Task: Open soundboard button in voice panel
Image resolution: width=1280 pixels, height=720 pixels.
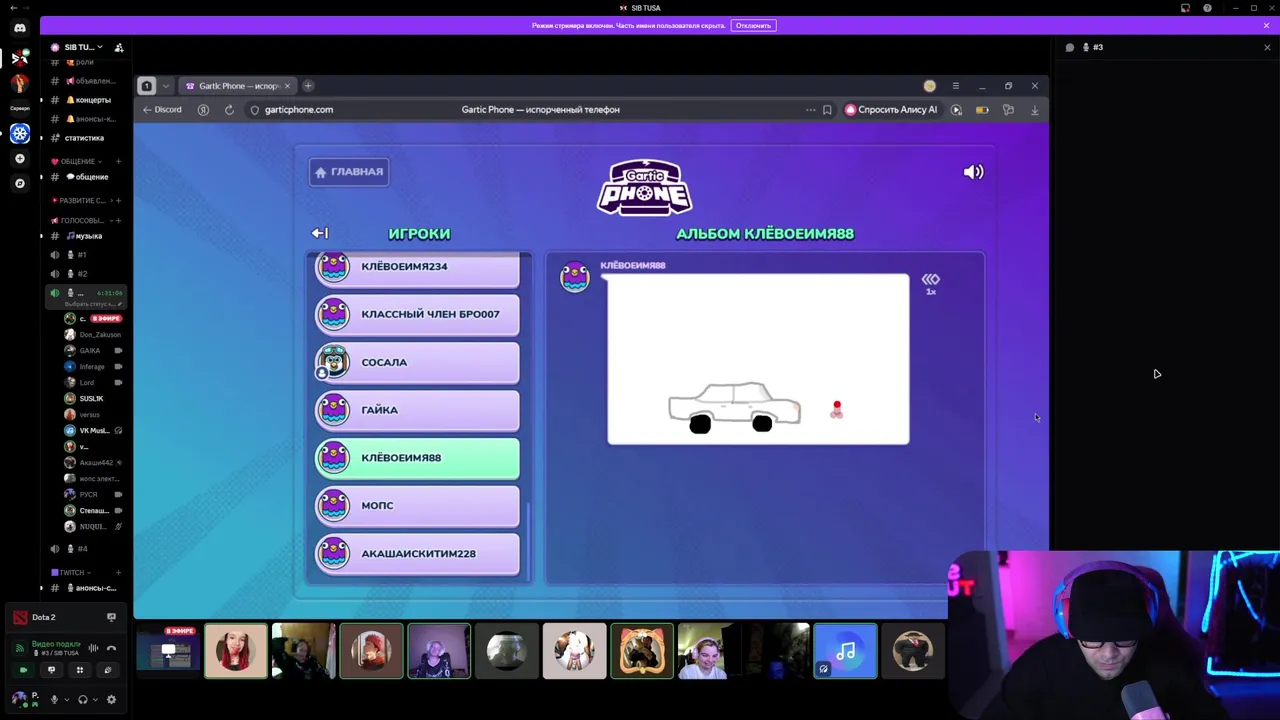Action: click(108, 670)
